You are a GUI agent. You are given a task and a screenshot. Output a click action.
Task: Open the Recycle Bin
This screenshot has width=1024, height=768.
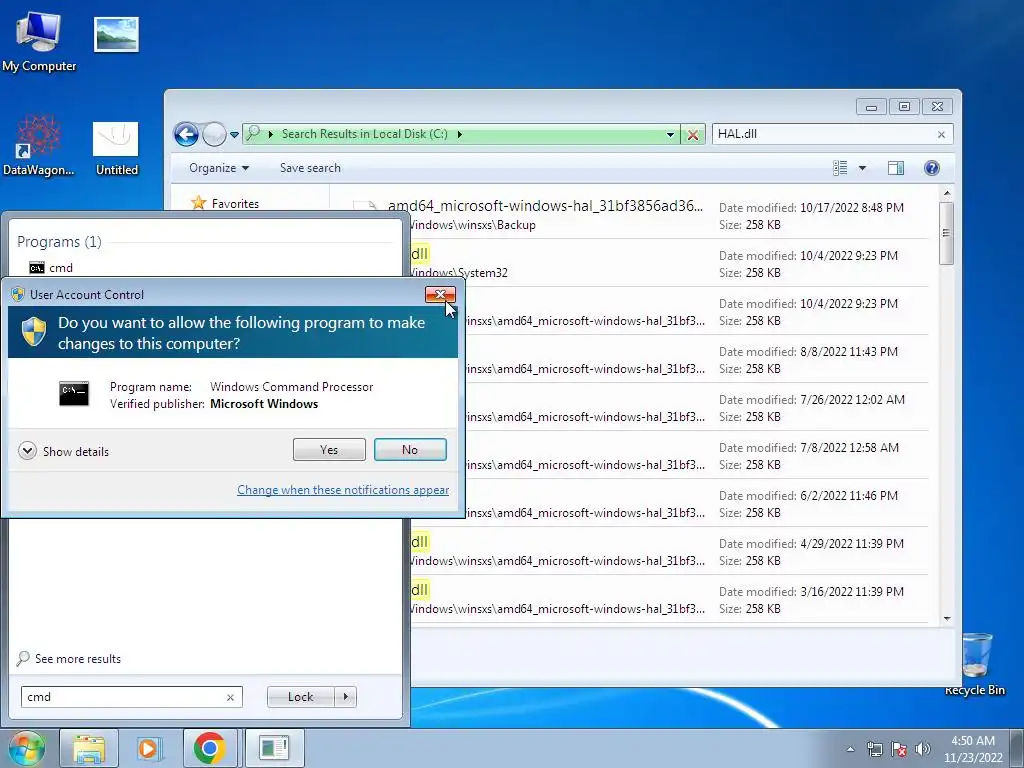pos(976,664)
